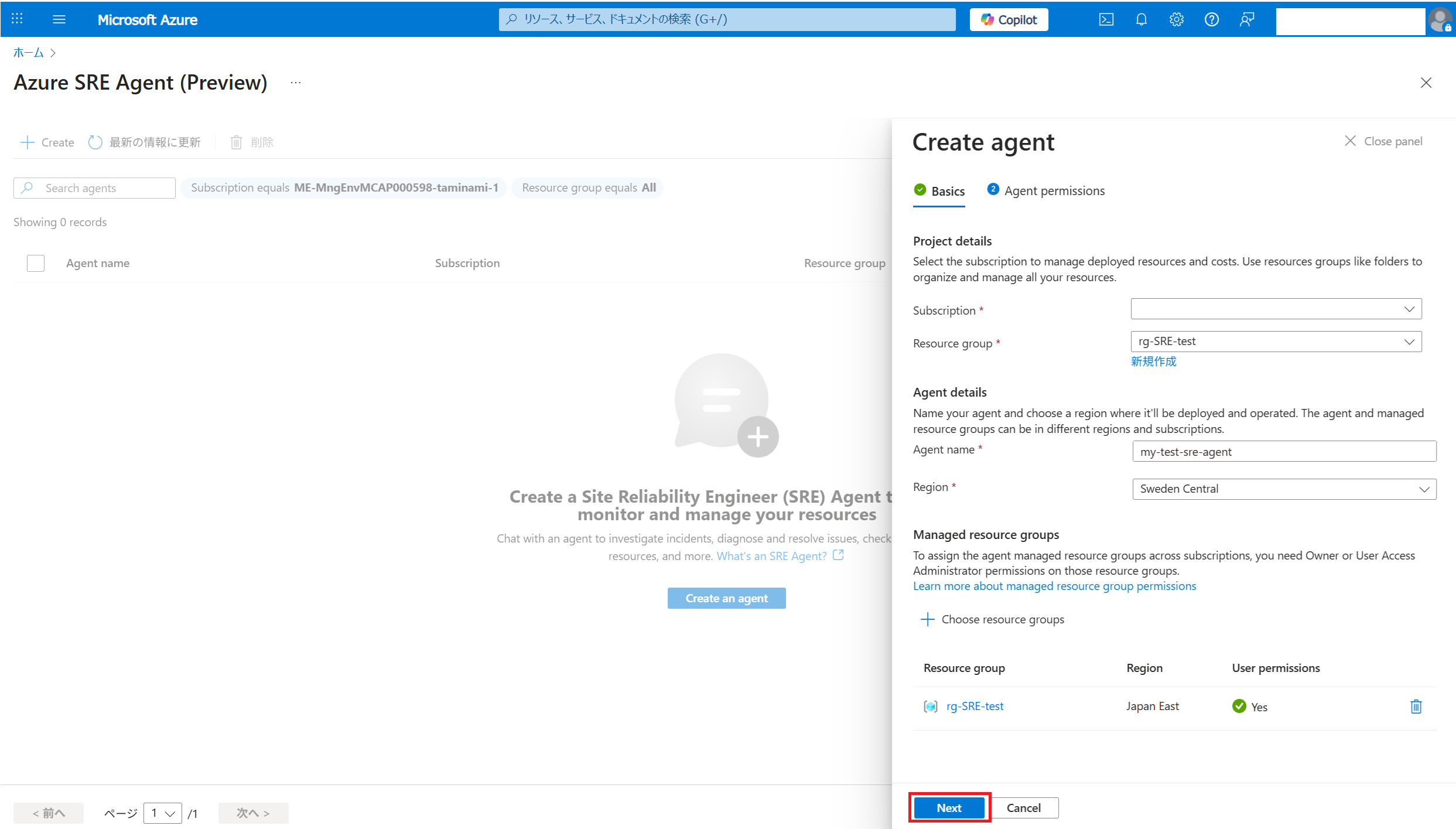Viewport: 1456px width, 829px height.
Task: Click Choose resource groups plus button
Action: coord(992,619)
